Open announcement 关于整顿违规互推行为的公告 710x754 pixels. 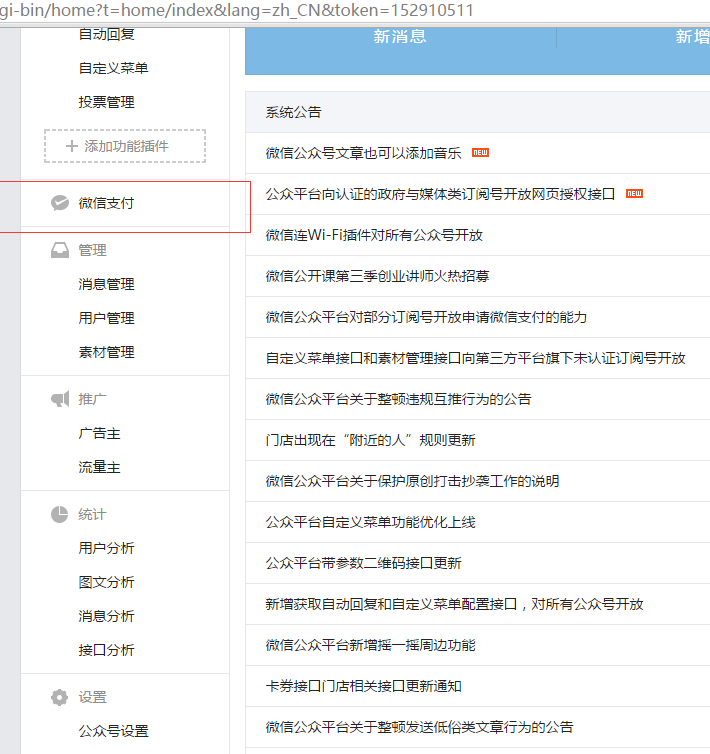[398, 399]
